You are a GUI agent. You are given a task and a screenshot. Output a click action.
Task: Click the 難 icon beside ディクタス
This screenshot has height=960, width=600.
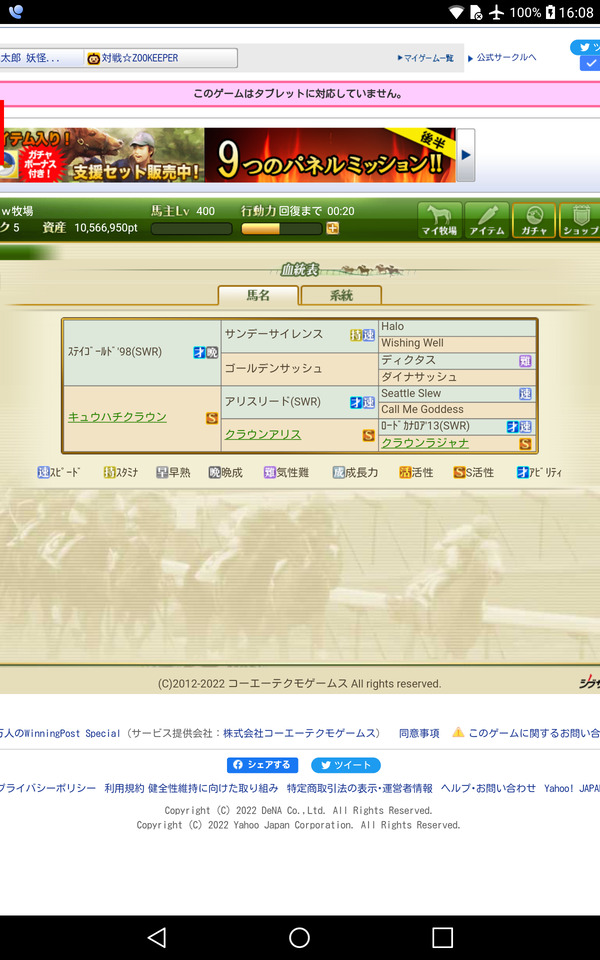525,361
